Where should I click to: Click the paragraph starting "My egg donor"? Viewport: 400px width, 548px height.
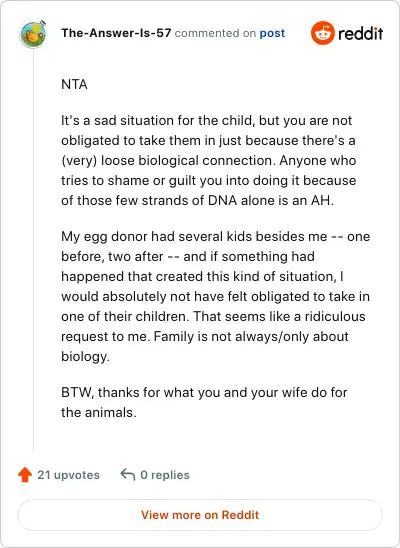[x=216, y=296]
